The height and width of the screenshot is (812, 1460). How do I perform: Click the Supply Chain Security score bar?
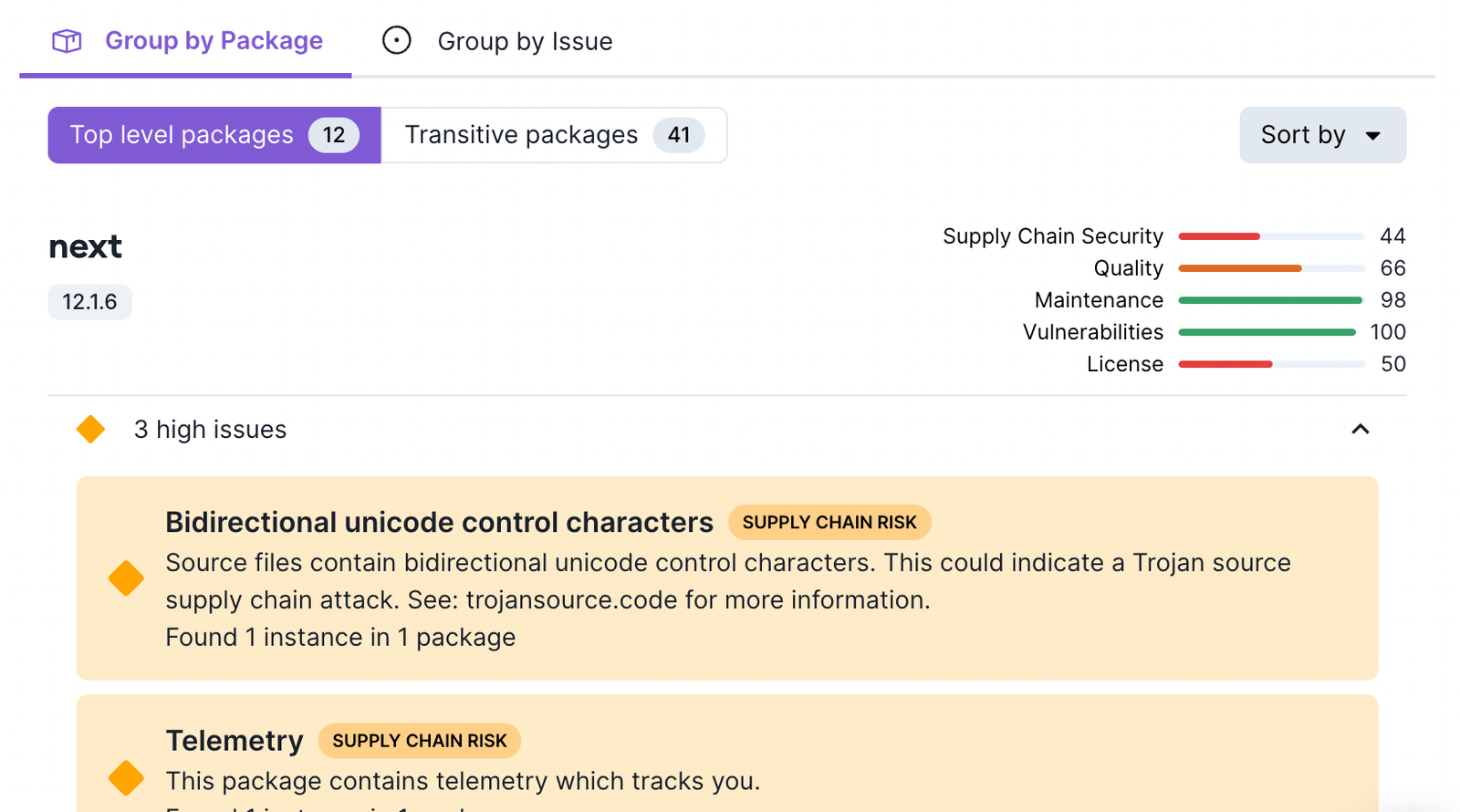click(x=1270, y=236)
